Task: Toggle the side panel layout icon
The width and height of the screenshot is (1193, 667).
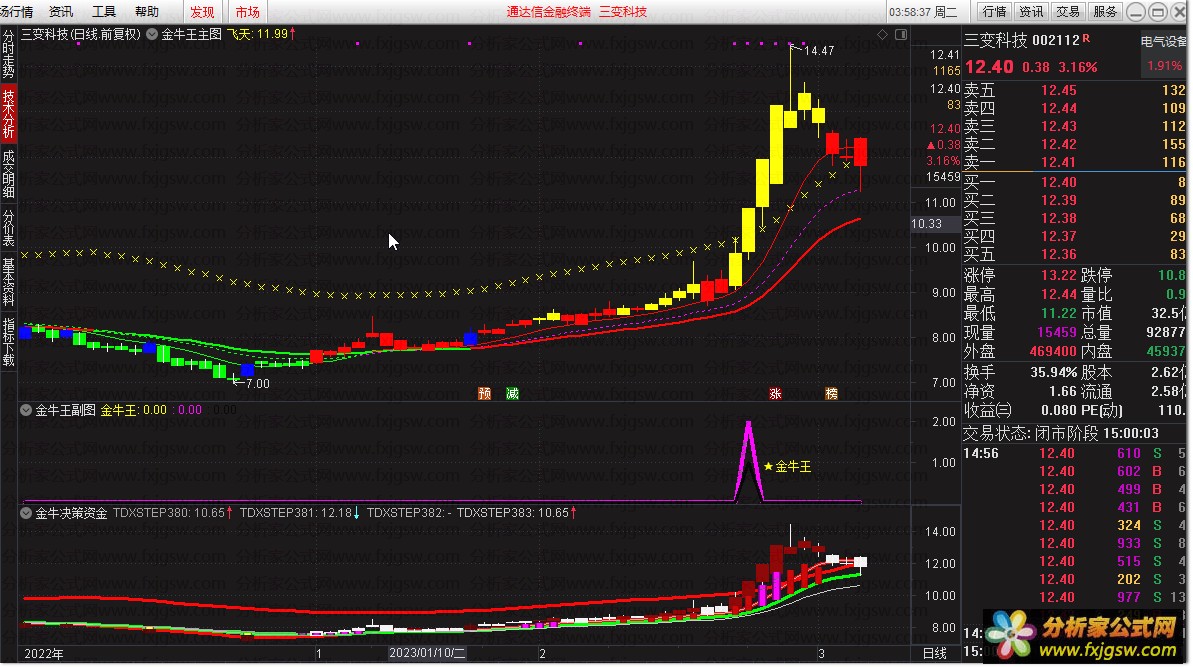Action: 901,34
